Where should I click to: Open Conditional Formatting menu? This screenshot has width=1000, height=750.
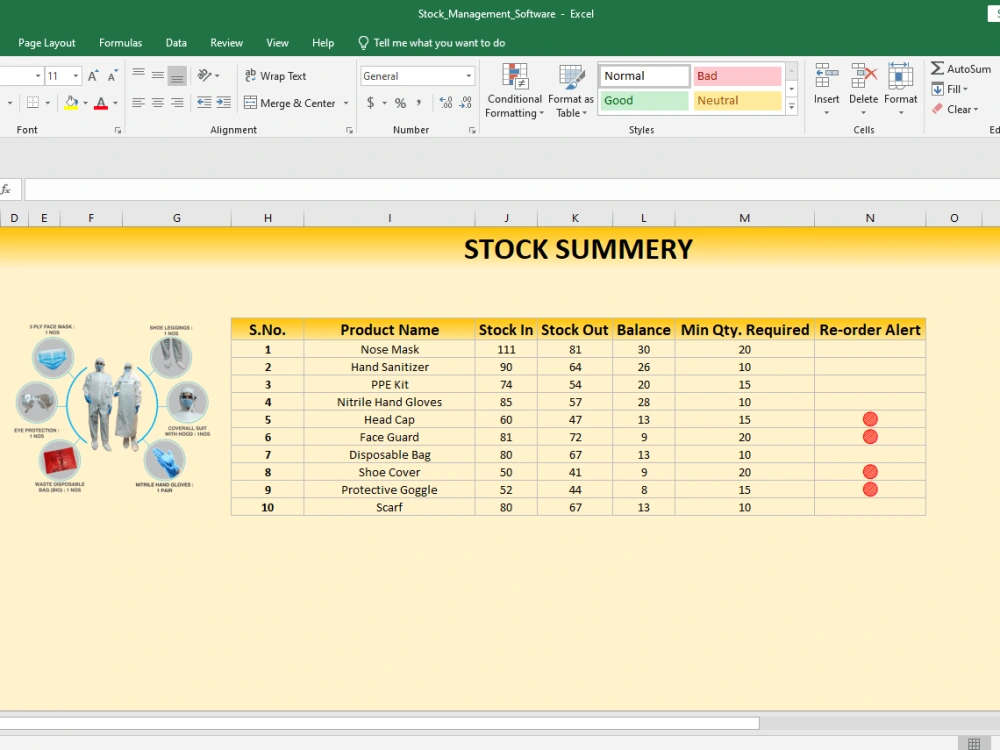(x=514, y=91)
